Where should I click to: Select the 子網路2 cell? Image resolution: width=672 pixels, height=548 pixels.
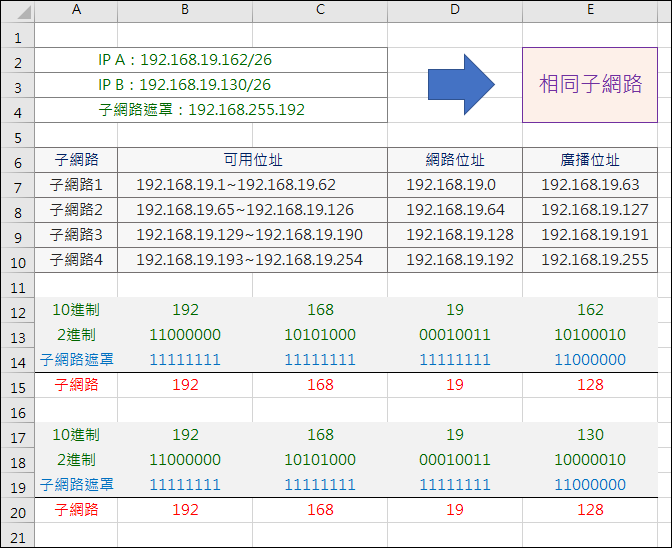click(x=76, y=210)
